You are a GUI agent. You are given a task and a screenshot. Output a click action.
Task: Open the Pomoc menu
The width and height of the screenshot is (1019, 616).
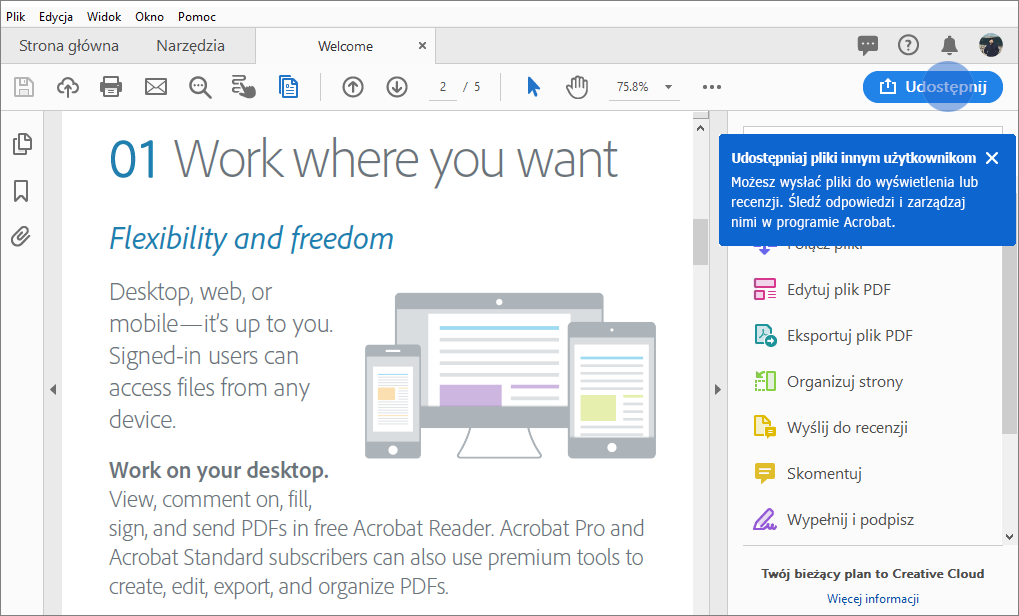(x=197, y=16)
